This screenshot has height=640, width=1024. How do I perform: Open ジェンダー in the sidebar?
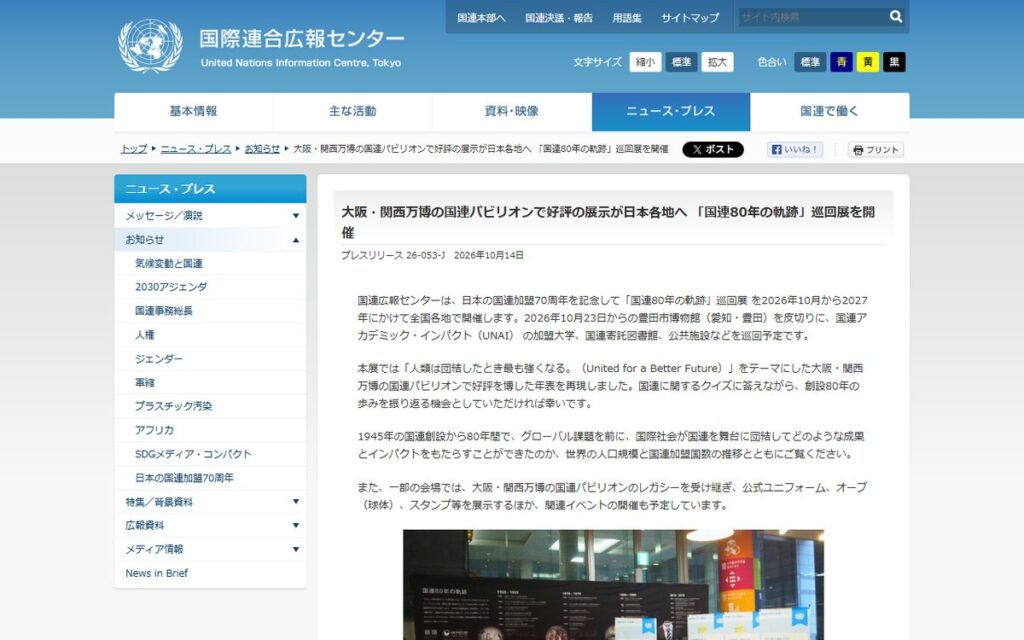click(159, 359)
